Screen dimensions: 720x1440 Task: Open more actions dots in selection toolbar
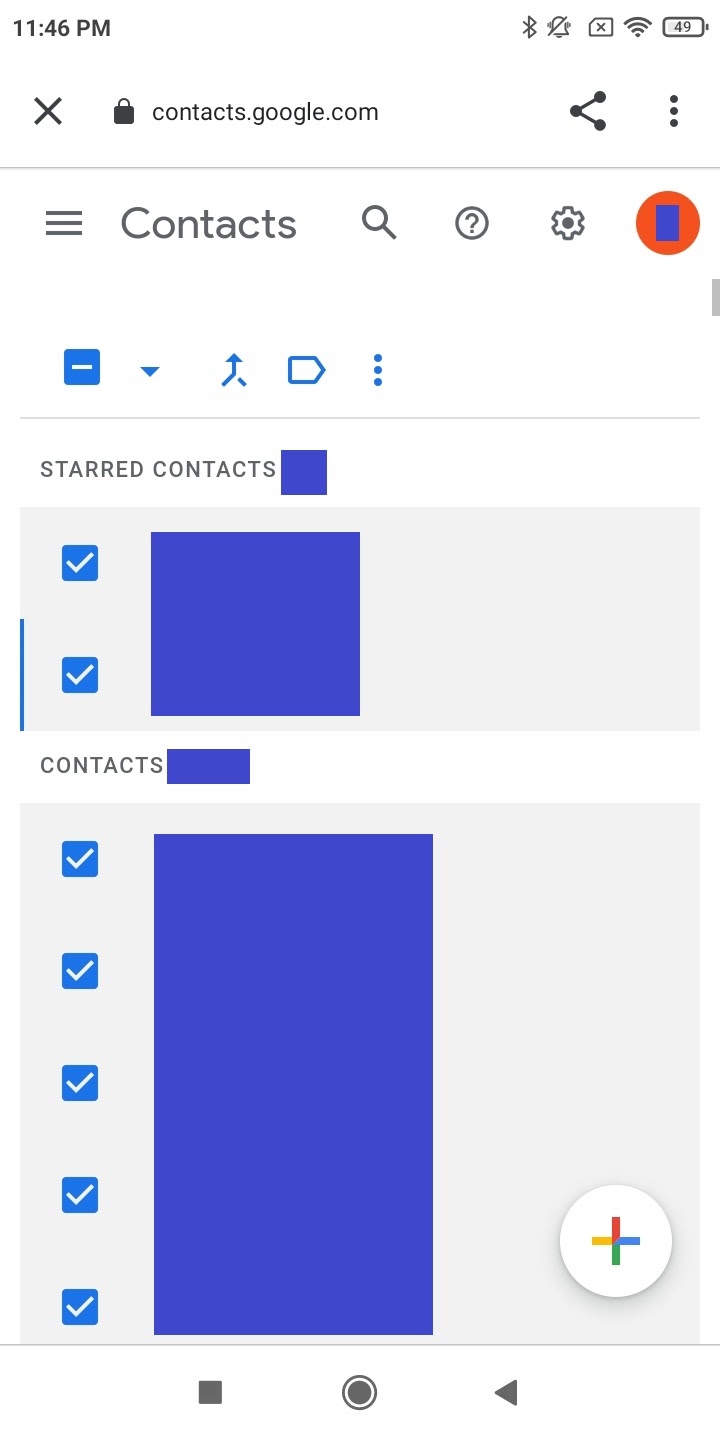[378, 370]
